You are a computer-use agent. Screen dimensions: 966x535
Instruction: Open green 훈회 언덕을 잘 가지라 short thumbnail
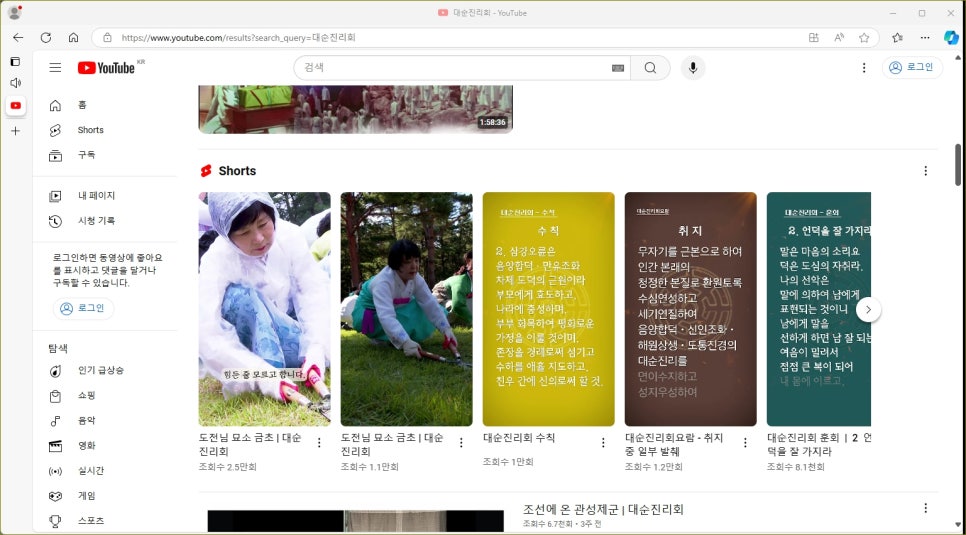coord(819,309)
